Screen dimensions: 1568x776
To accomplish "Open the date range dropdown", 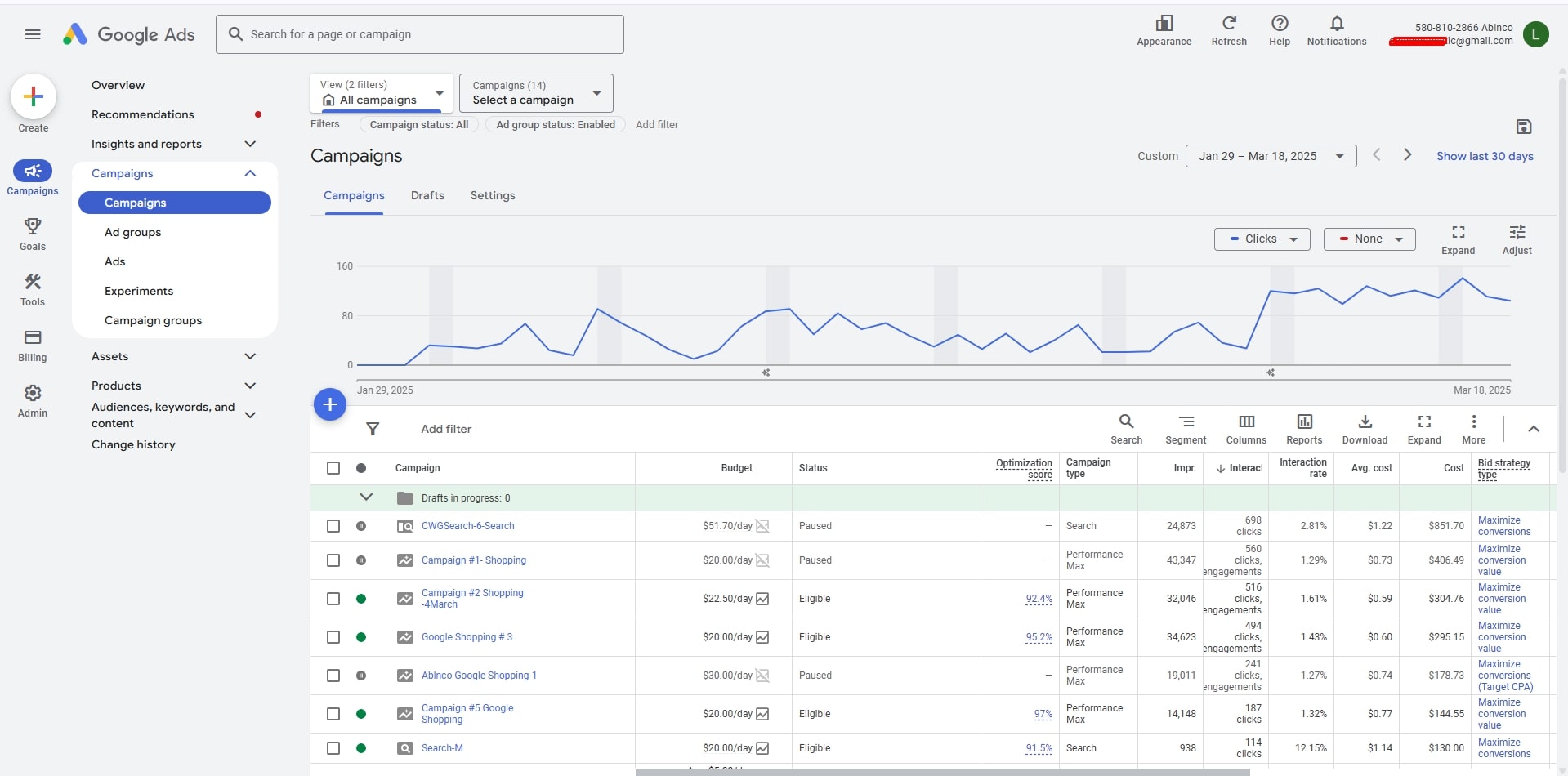I will click(1271, 156).
